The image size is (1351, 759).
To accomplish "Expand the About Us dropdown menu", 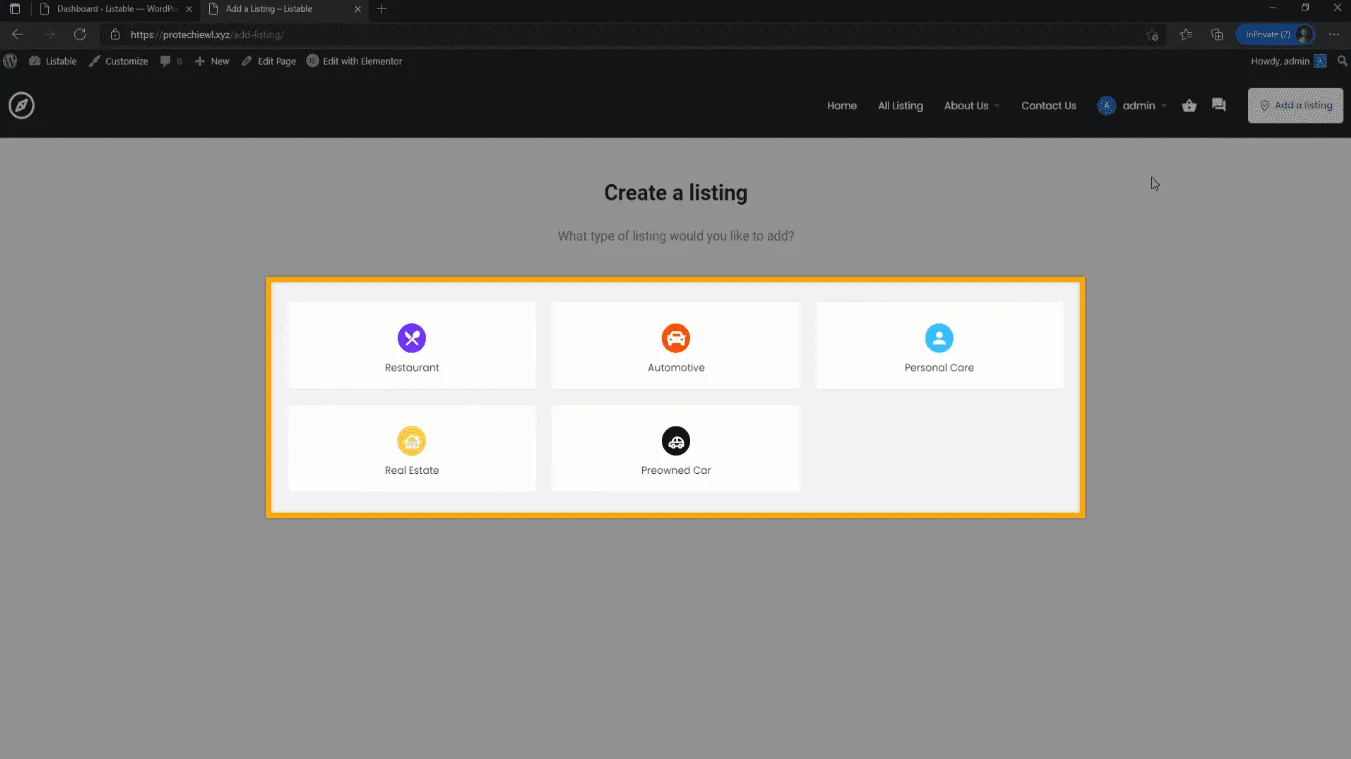I will [971, 106].
